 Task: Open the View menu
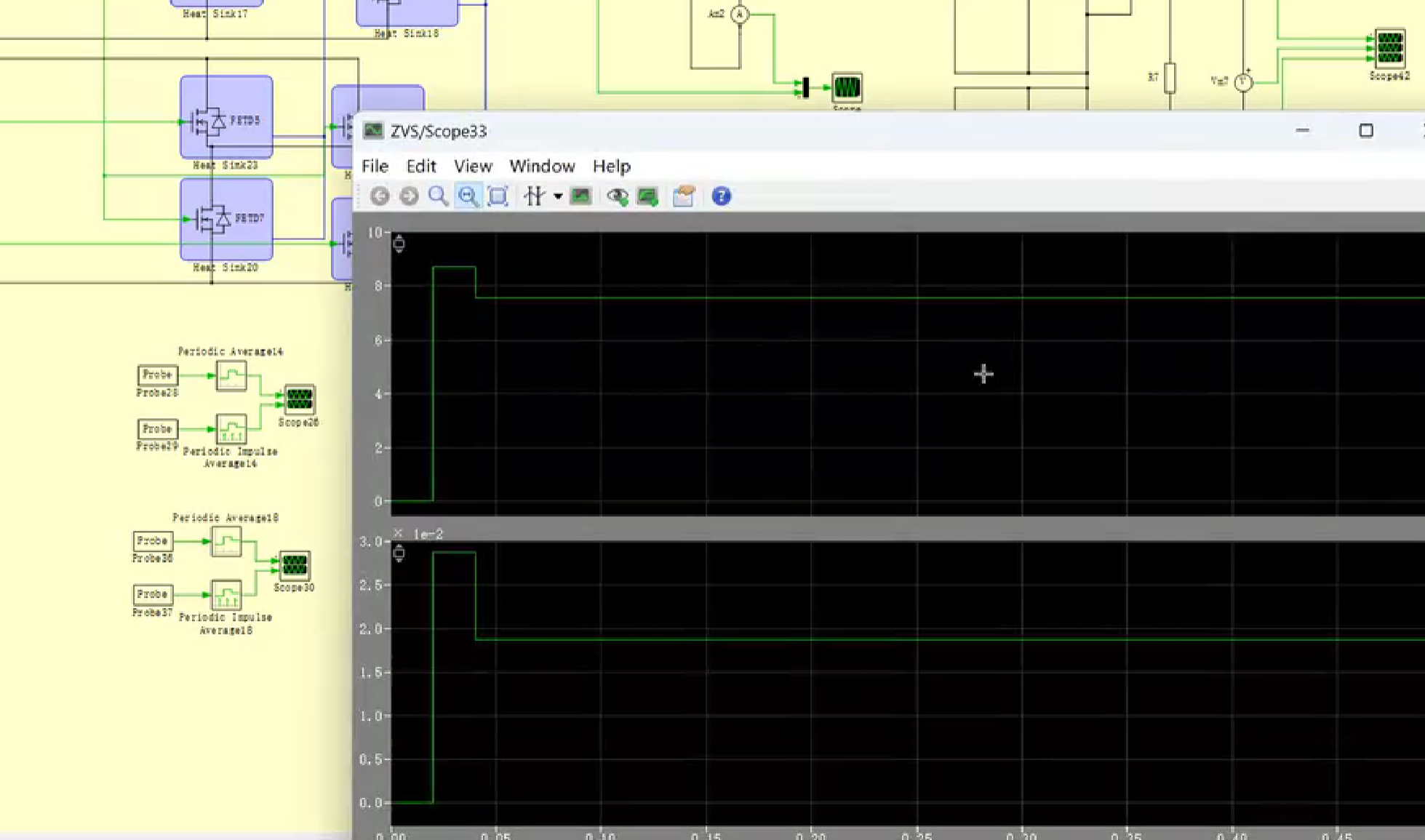[473, 167]
